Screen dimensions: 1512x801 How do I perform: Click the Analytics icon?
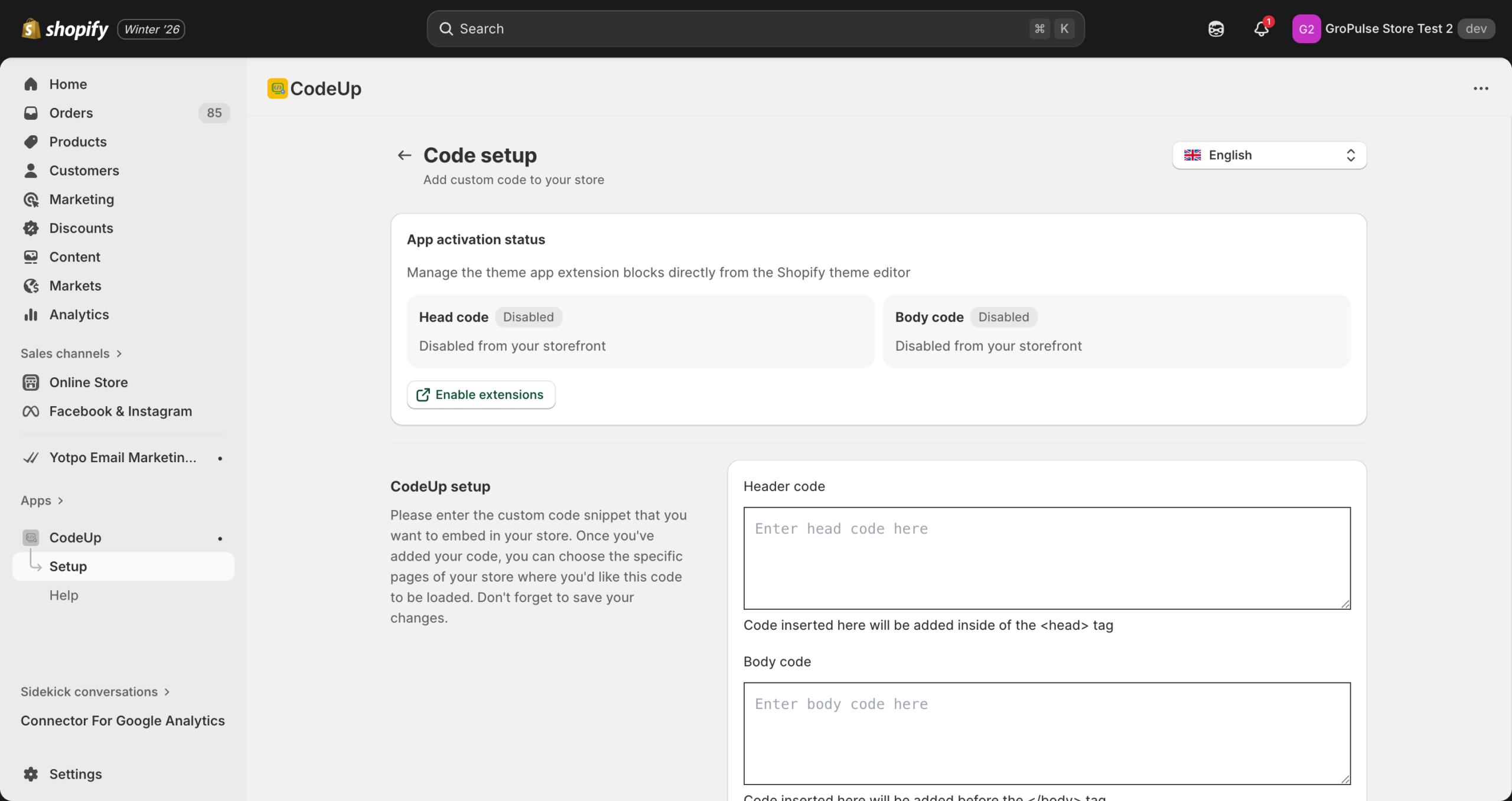tap(31, 315)
